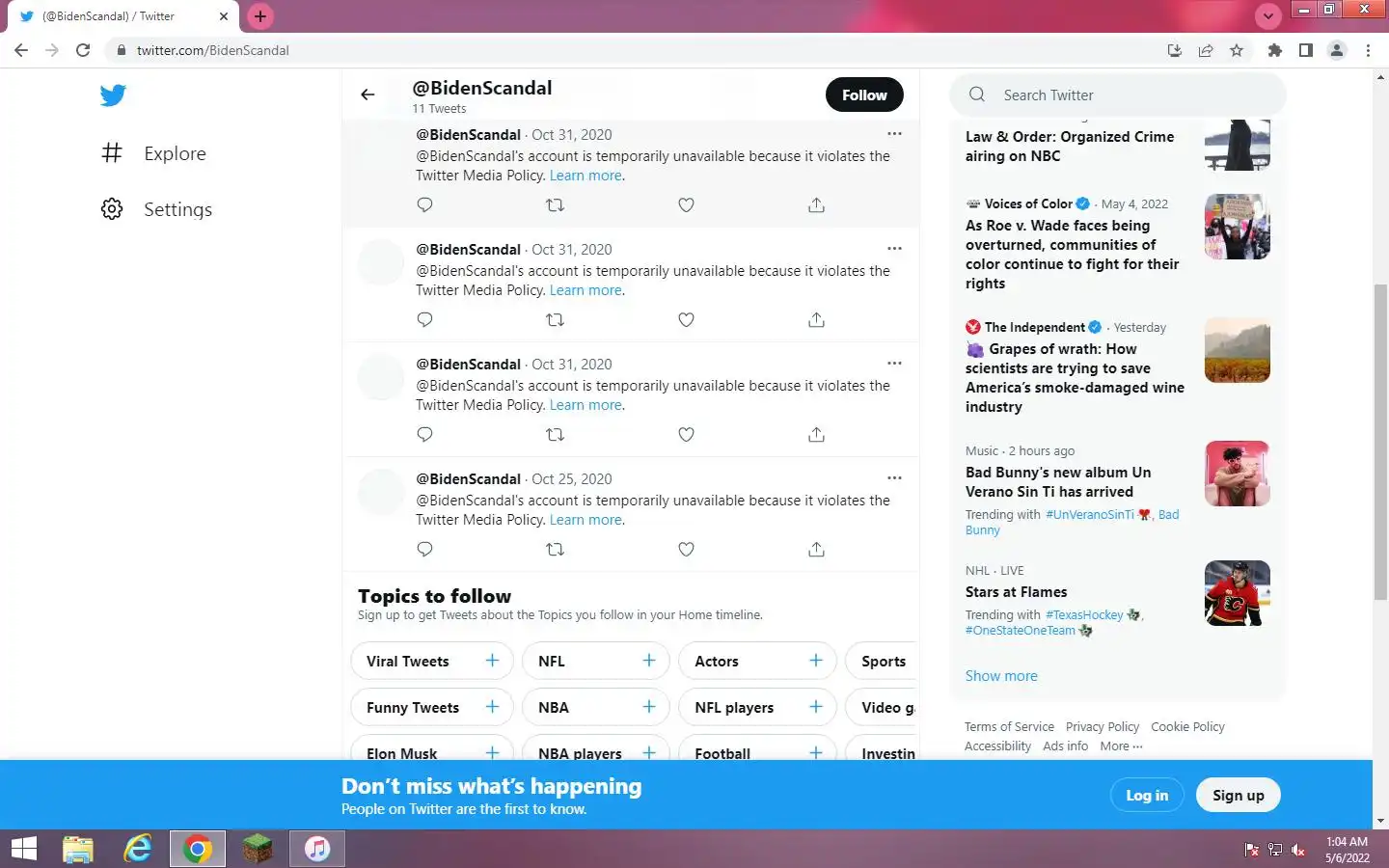Share the Oct 25, 2020 tweet
The width and height of the screenshot is (1389, 868).
click(x=816, y=549)
